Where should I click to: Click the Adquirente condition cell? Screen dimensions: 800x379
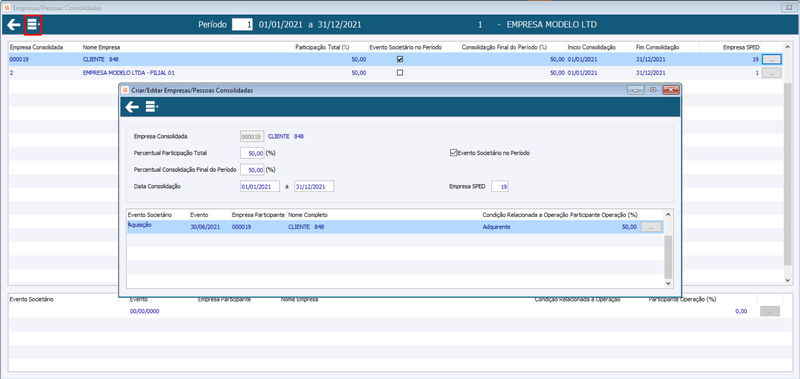tap(496, 227)
